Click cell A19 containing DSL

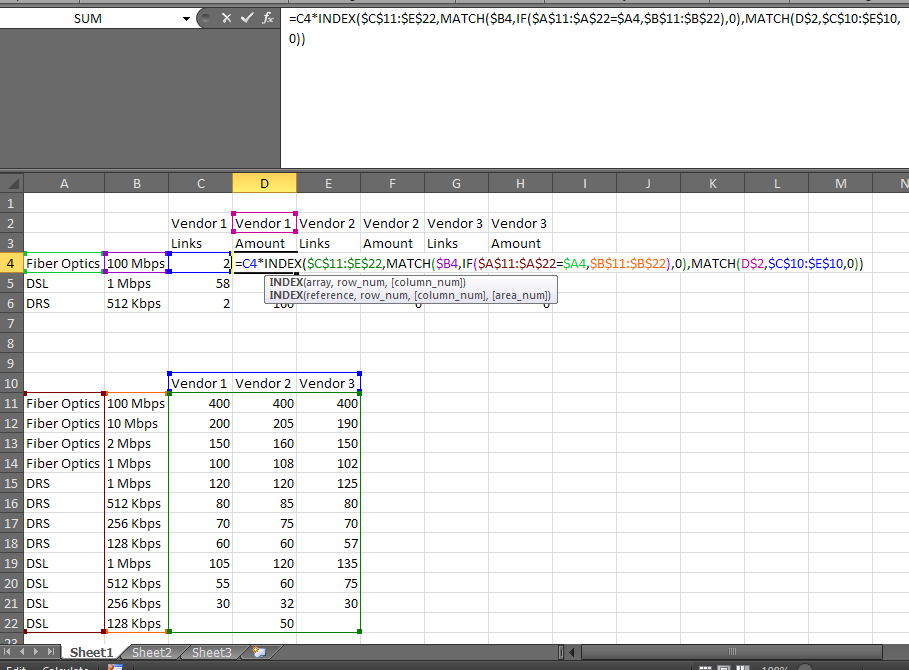click(x=64, y=563)
